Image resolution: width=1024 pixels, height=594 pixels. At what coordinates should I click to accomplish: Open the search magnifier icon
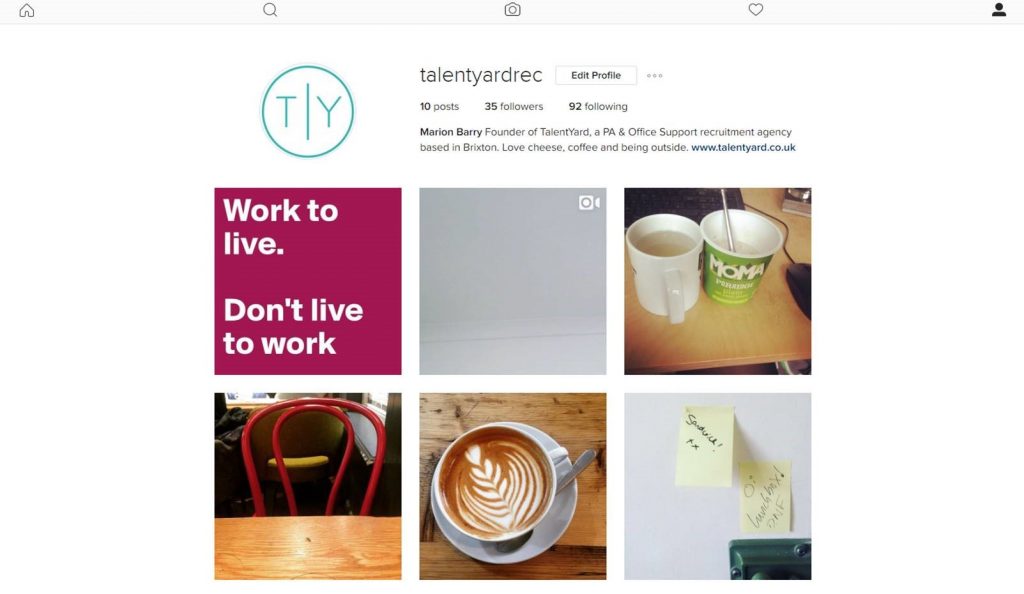click(270, 10)
